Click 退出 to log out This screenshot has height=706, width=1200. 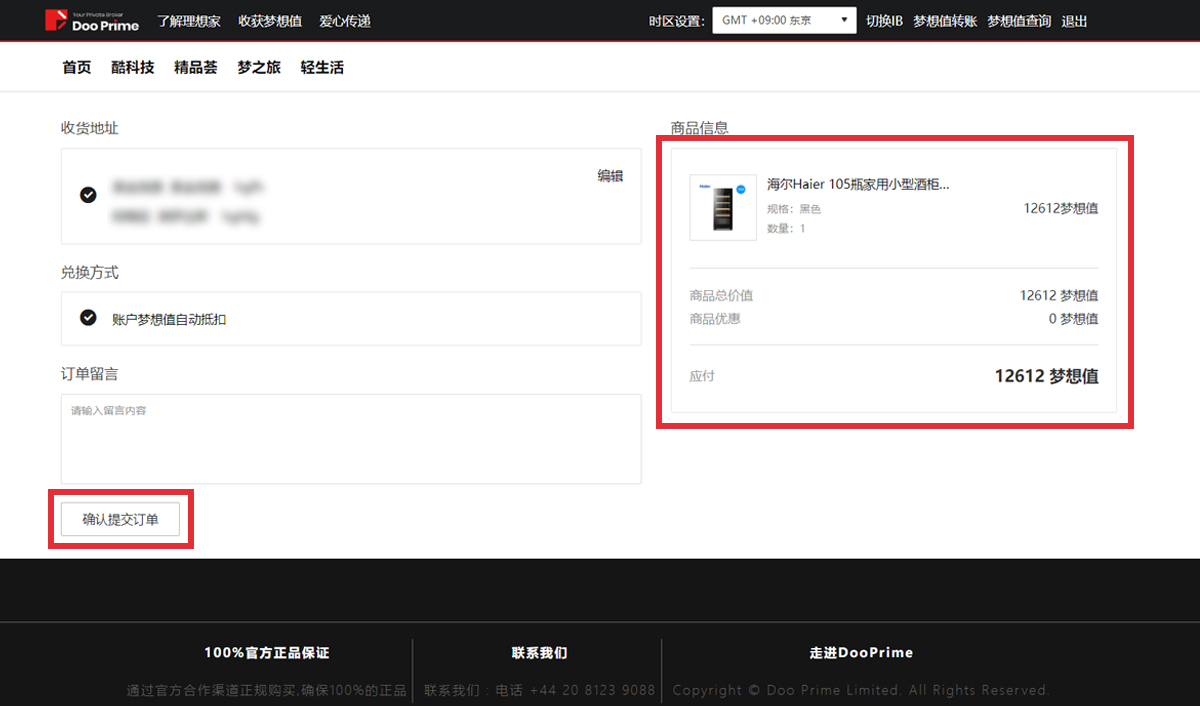pos(1074,21)
